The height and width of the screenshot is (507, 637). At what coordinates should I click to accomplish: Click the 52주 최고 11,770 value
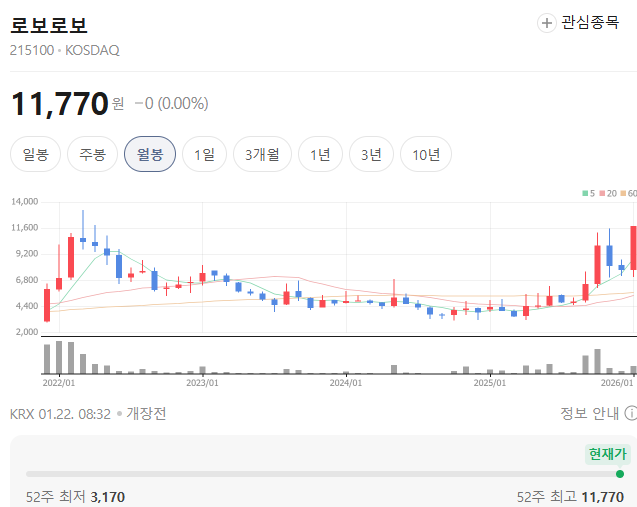(602, 497)
